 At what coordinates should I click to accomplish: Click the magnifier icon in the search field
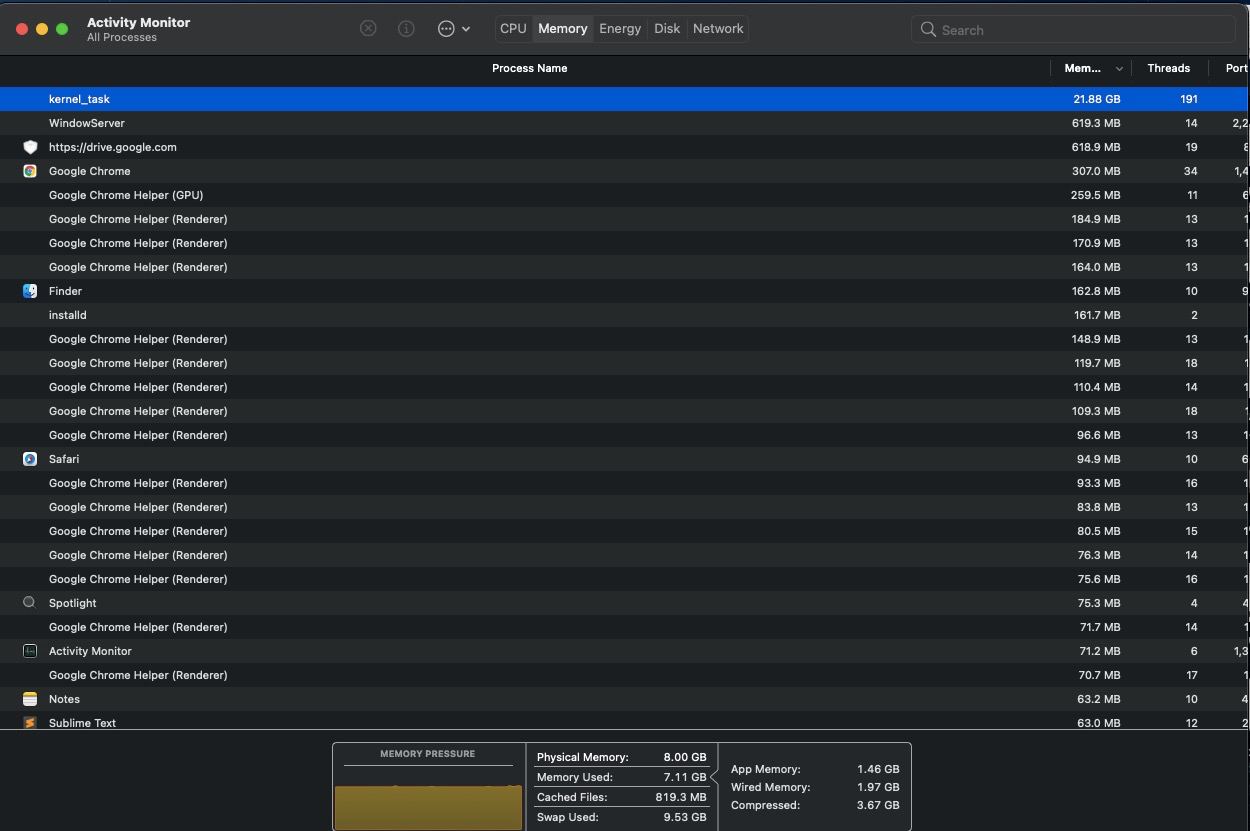click(x=928, y=30)
